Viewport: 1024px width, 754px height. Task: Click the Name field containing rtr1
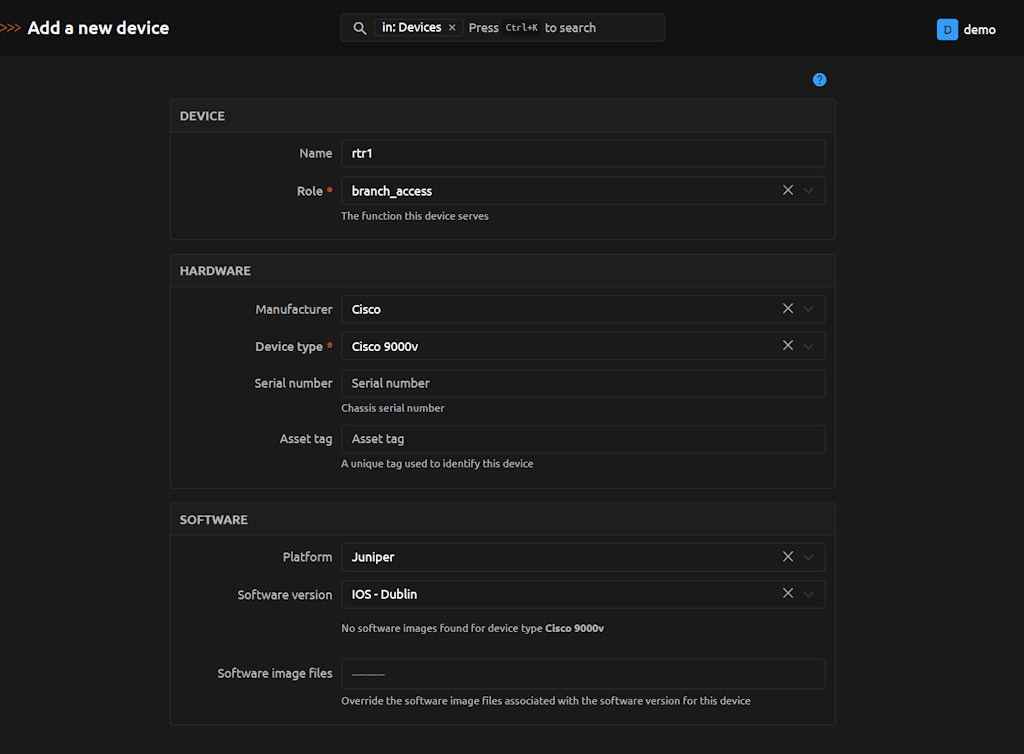coord(582,153)
